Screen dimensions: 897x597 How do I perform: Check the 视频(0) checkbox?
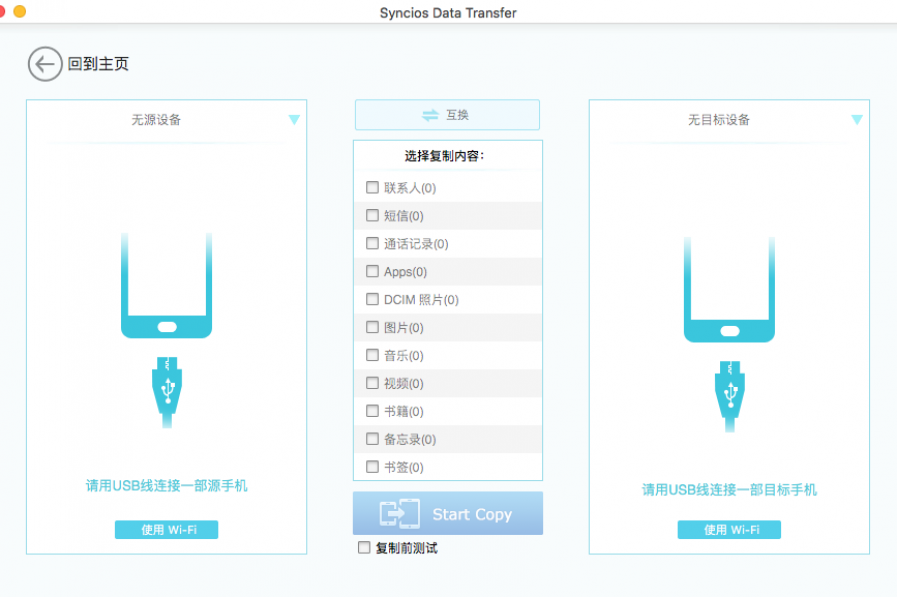pos(372,383)
